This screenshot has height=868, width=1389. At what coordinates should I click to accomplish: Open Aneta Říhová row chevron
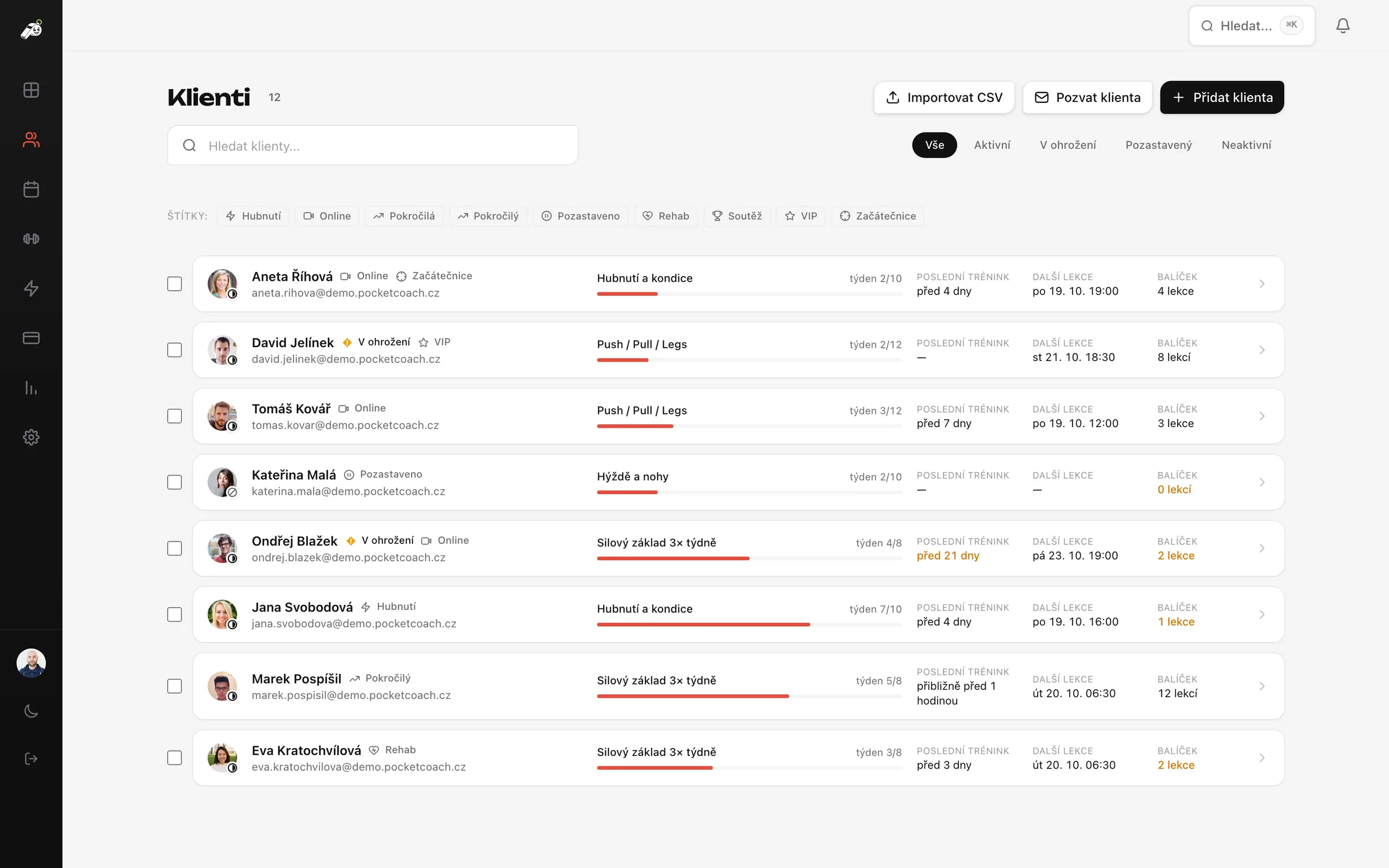[1262, 284]
